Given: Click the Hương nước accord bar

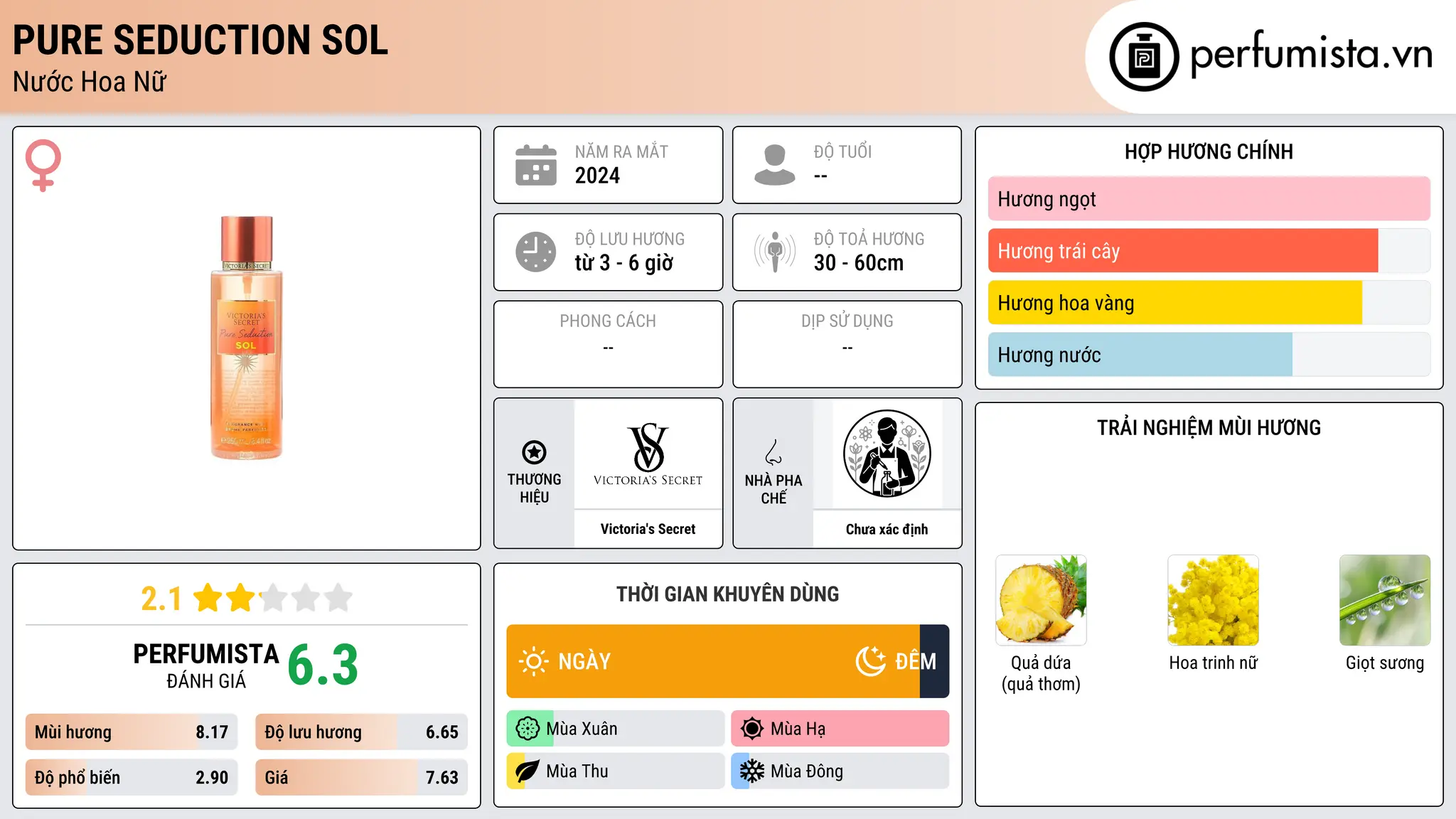Looking at the screenshot, I should pyautogui.click(x=1209, y=355).
